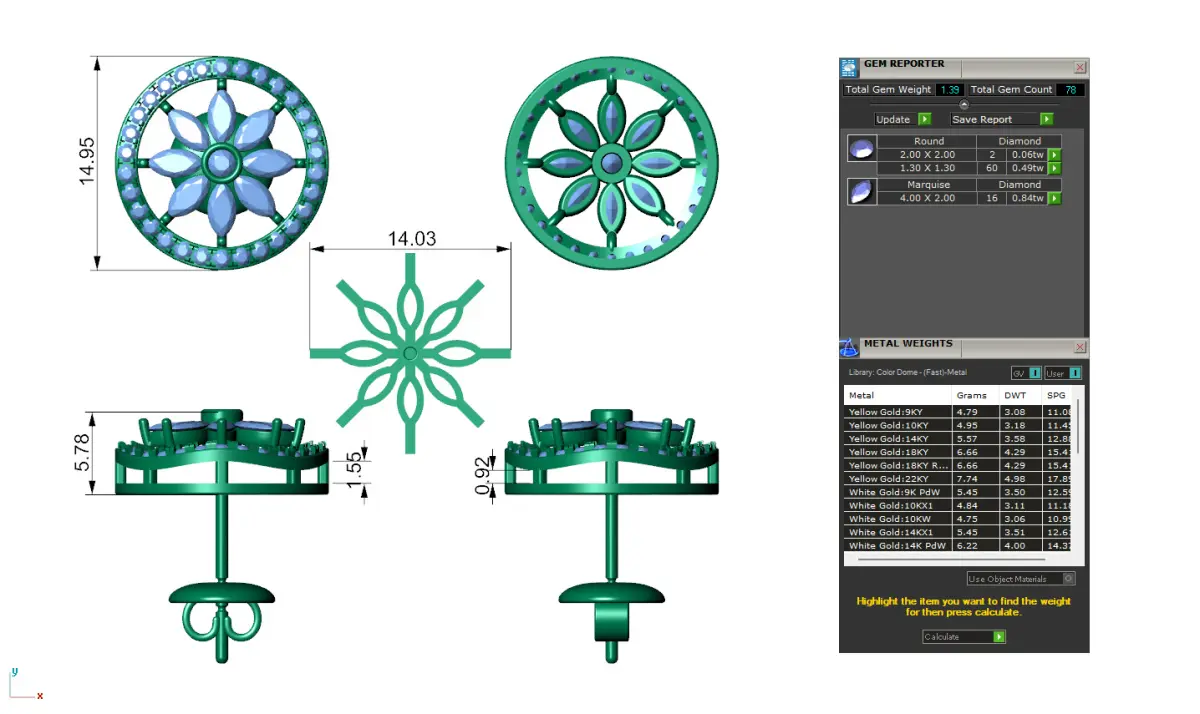This screenshot has height=714, width=1200.
Task: Select the White Gold:14KX1 row
Action: 958,532
